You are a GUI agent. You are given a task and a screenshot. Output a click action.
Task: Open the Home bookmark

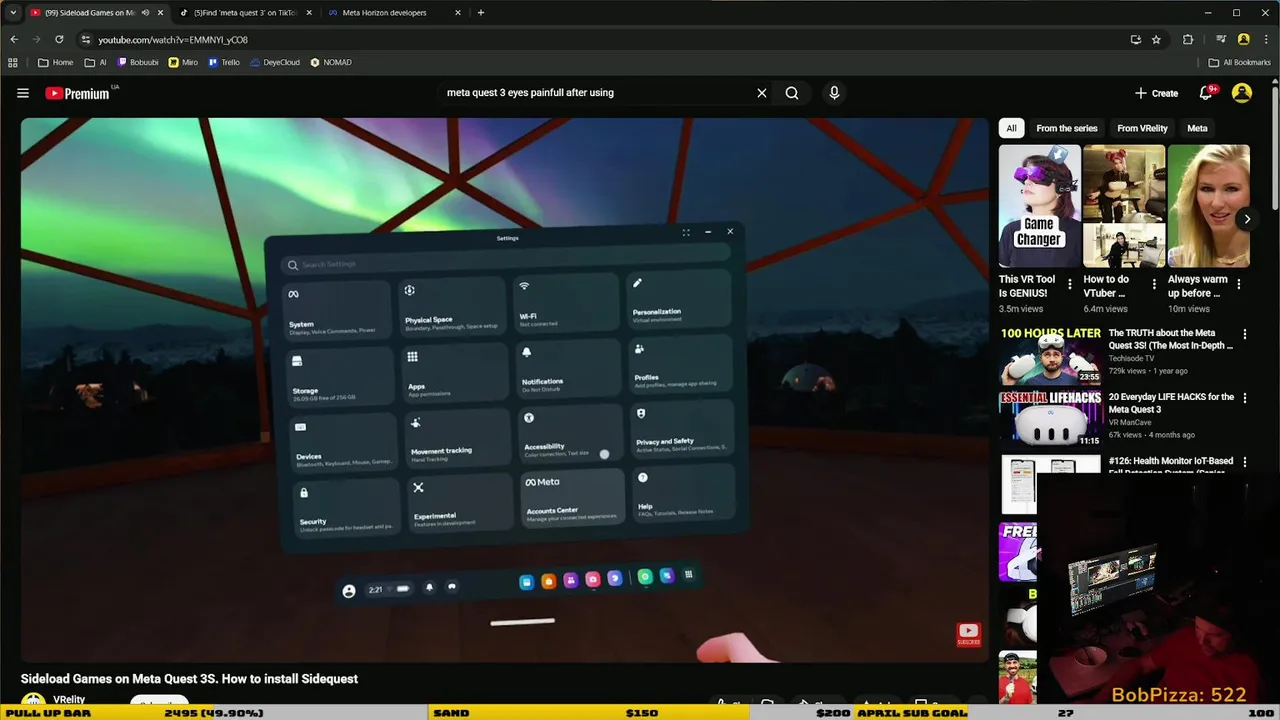pos(55,62)
